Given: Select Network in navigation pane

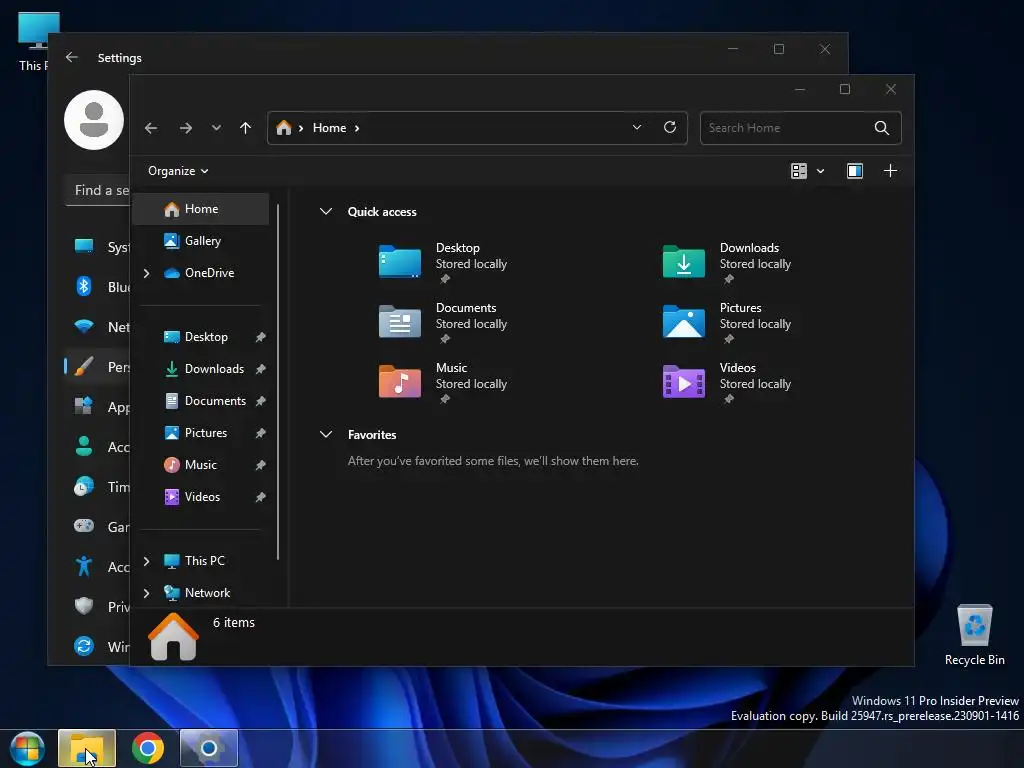Looking at the screenshot, I should pos(201,593).
